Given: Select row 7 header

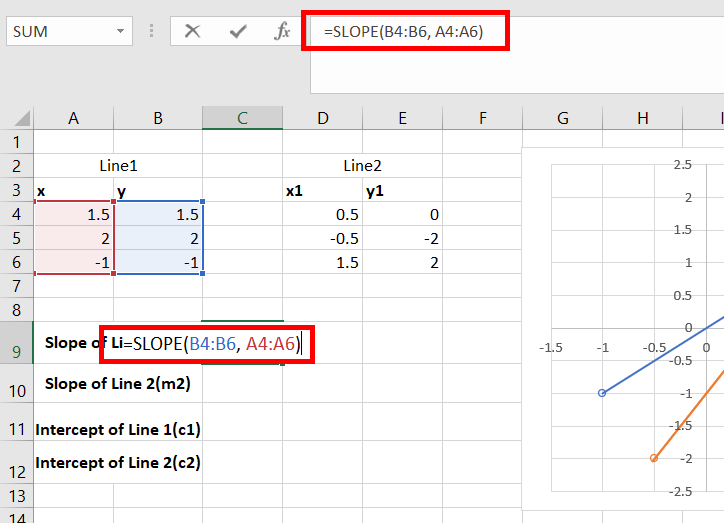Looking at the screenshot, I should tap(17, 286).
